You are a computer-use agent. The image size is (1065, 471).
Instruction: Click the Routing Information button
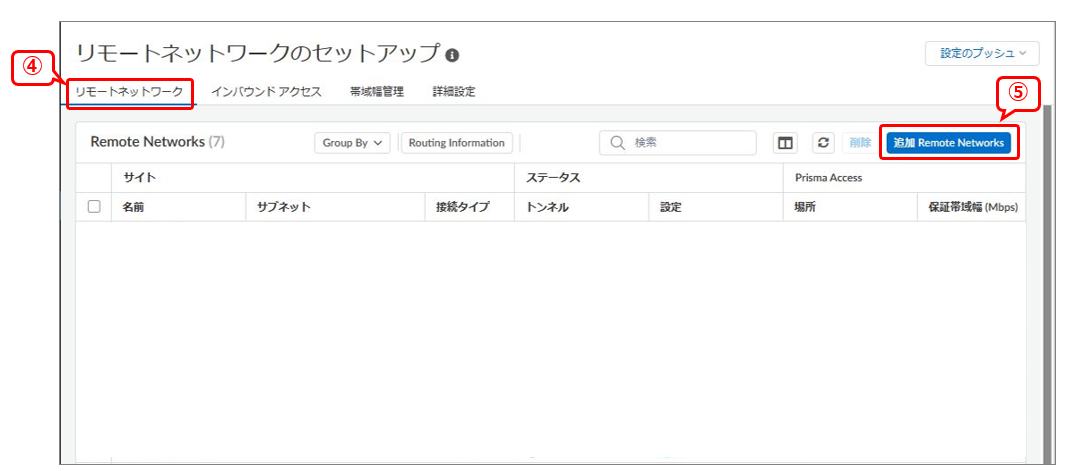(456, 143)
